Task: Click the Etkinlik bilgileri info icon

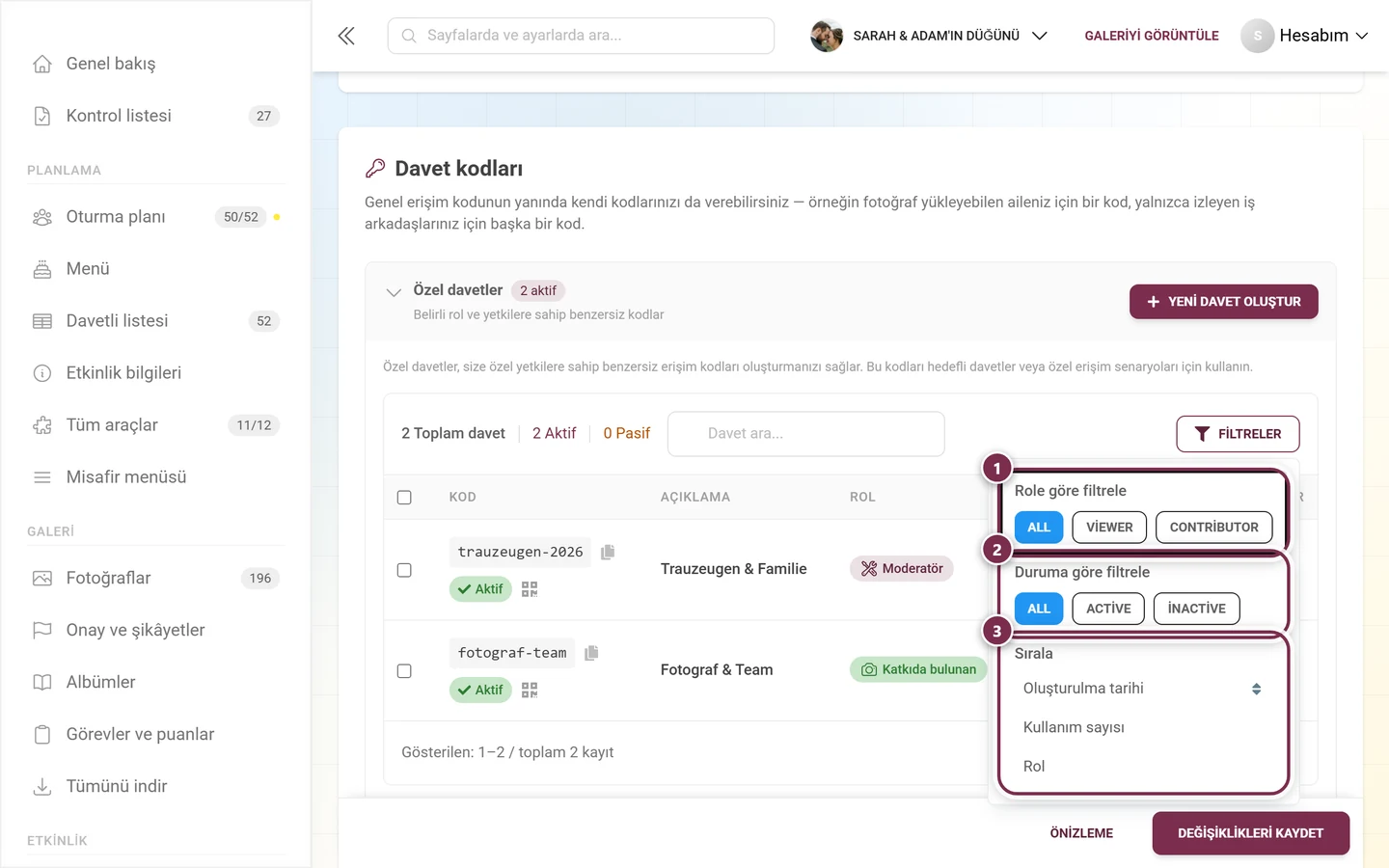Action: tap(42, 373)
